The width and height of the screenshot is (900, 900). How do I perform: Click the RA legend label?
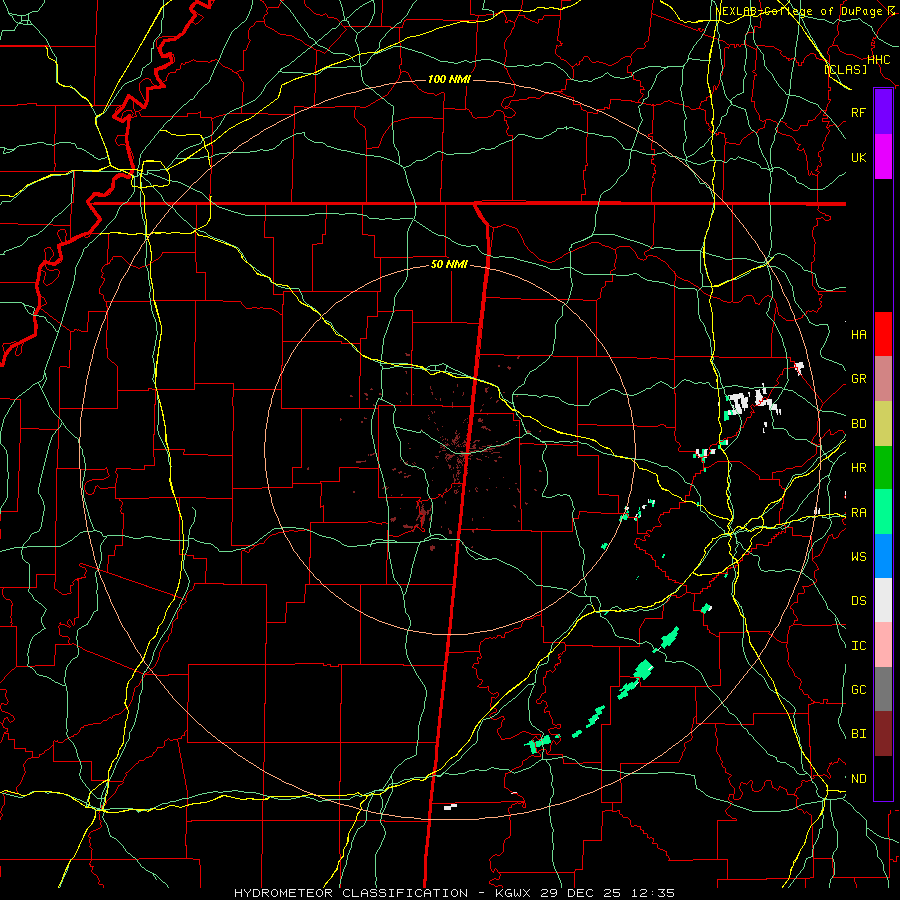pyautogui.click(x=859, y=513)
